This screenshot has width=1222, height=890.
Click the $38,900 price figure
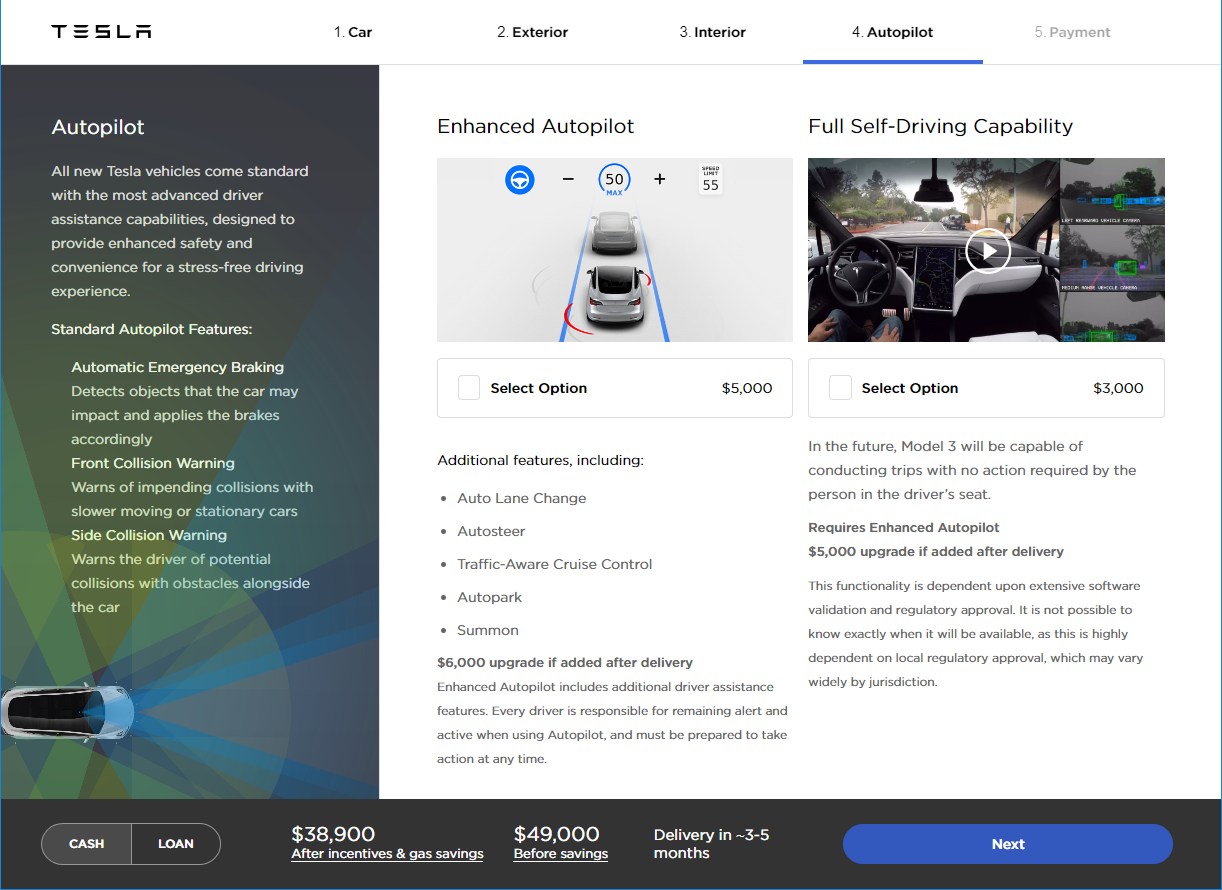333,834
